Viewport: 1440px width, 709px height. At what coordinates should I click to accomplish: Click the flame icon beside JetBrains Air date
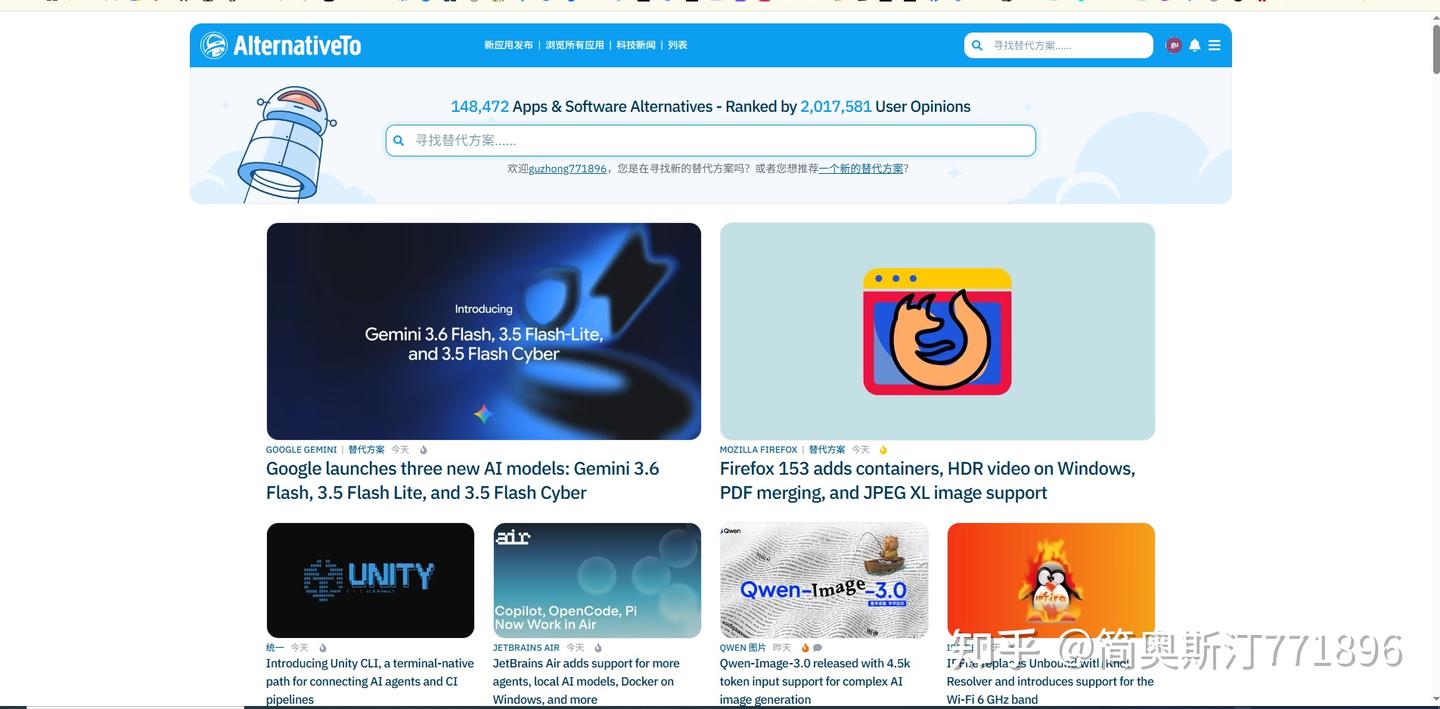click(598, 648)
